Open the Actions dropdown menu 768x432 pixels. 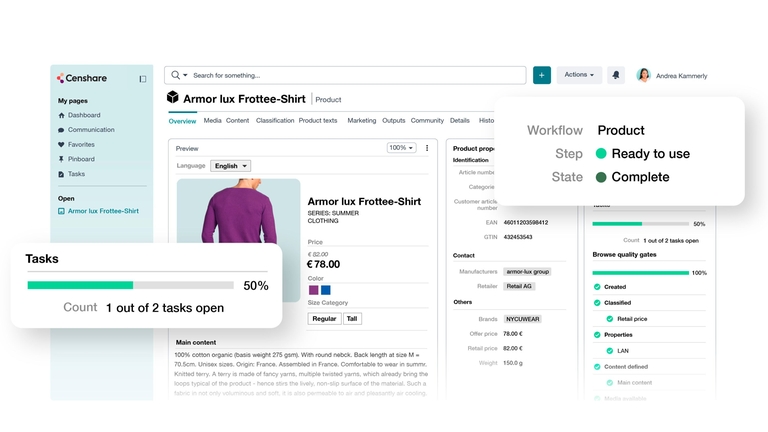[x=579, y=75]
